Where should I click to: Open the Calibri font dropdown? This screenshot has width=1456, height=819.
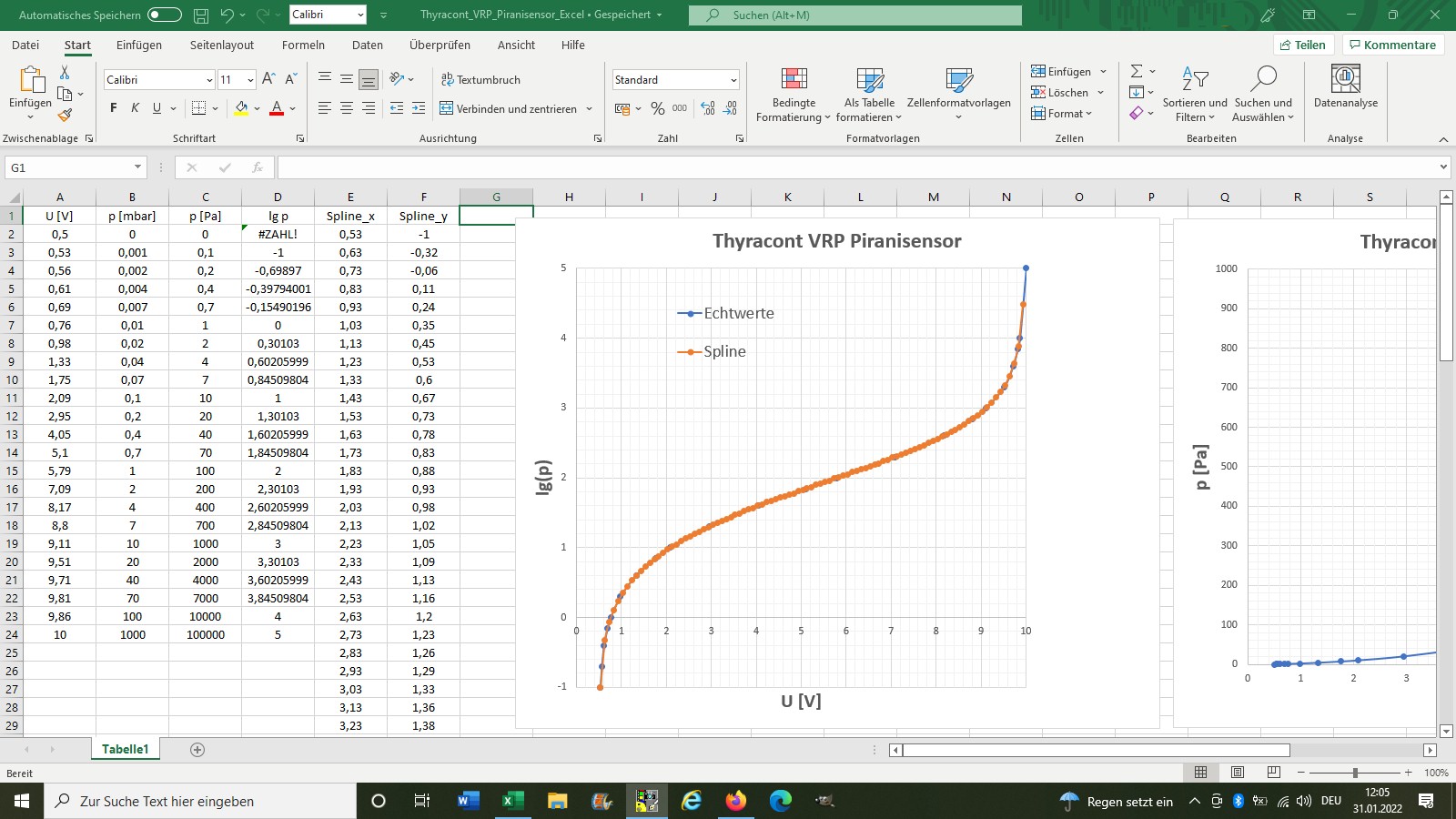point(208,80)
